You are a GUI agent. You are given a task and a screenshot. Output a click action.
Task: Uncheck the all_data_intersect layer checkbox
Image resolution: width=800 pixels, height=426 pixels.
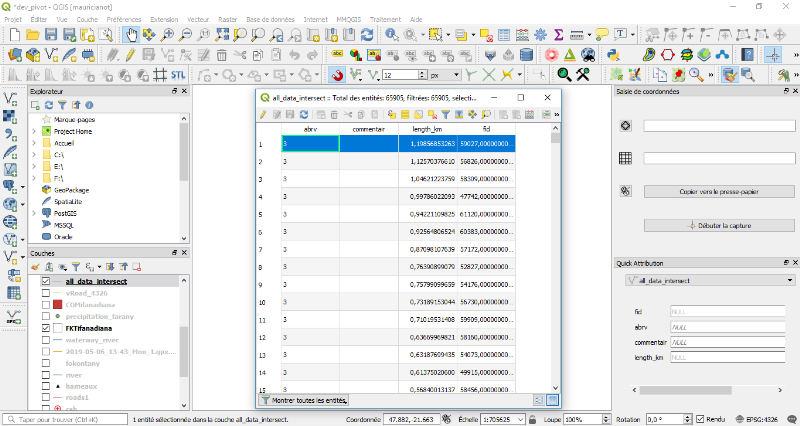(46, 282)
